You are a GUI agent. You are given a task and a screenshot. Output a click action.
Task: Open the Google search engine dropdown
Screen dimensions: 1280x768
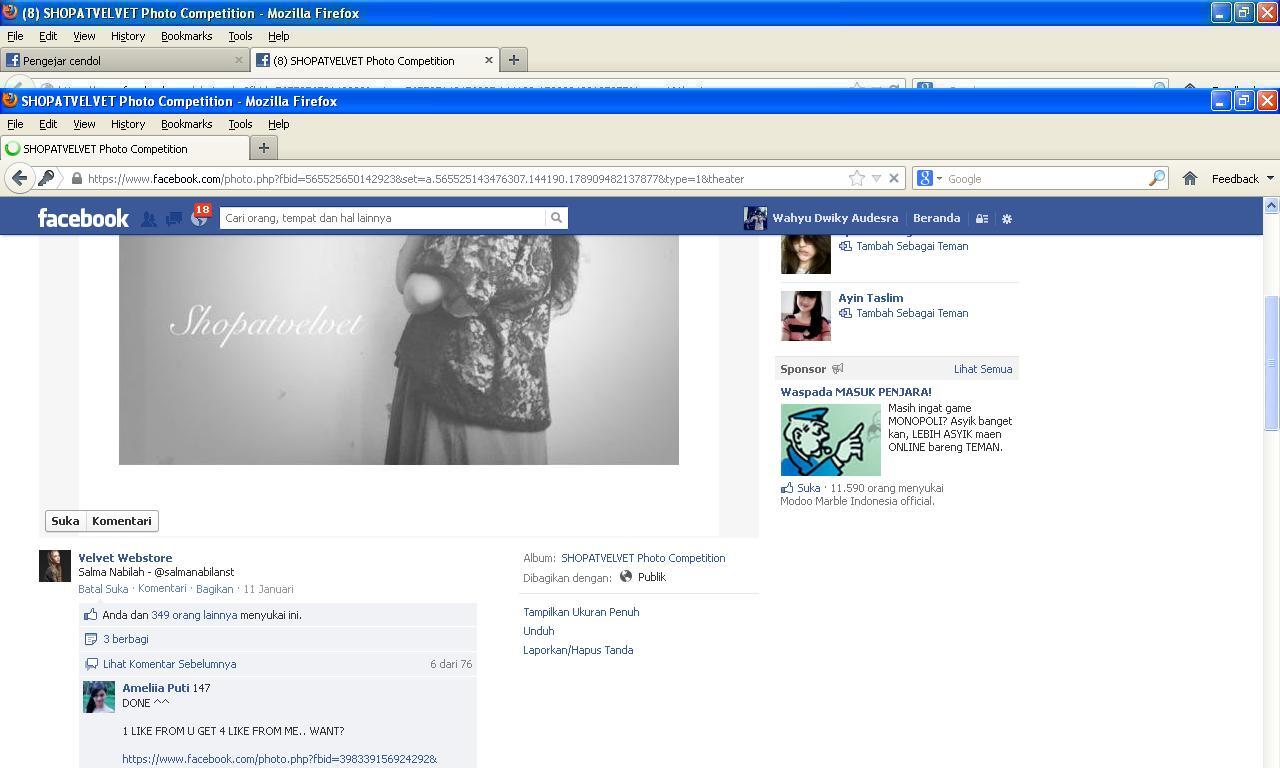click(x=929, y=178)
